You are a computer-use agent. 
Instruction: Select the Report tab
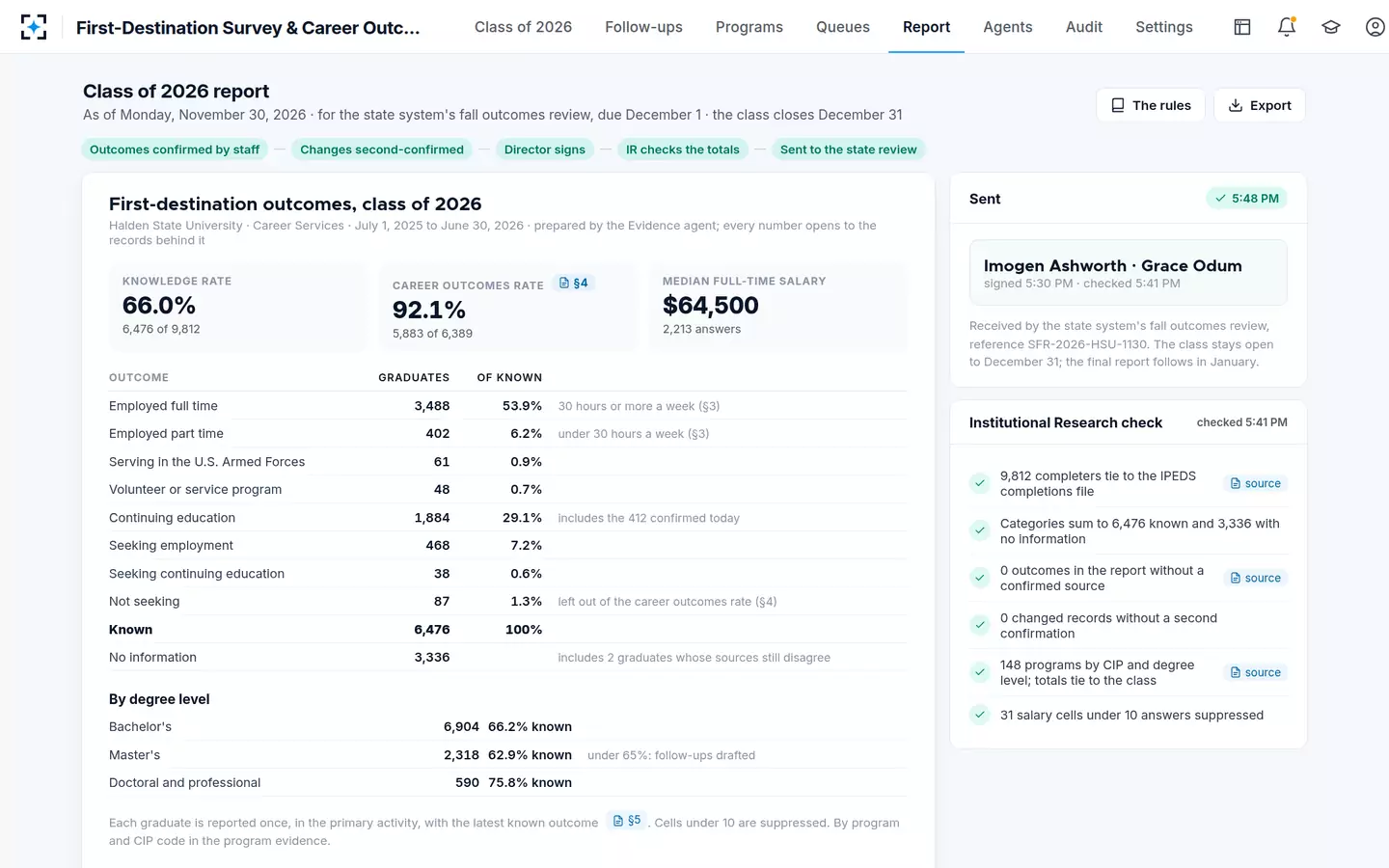click(926, 27)
